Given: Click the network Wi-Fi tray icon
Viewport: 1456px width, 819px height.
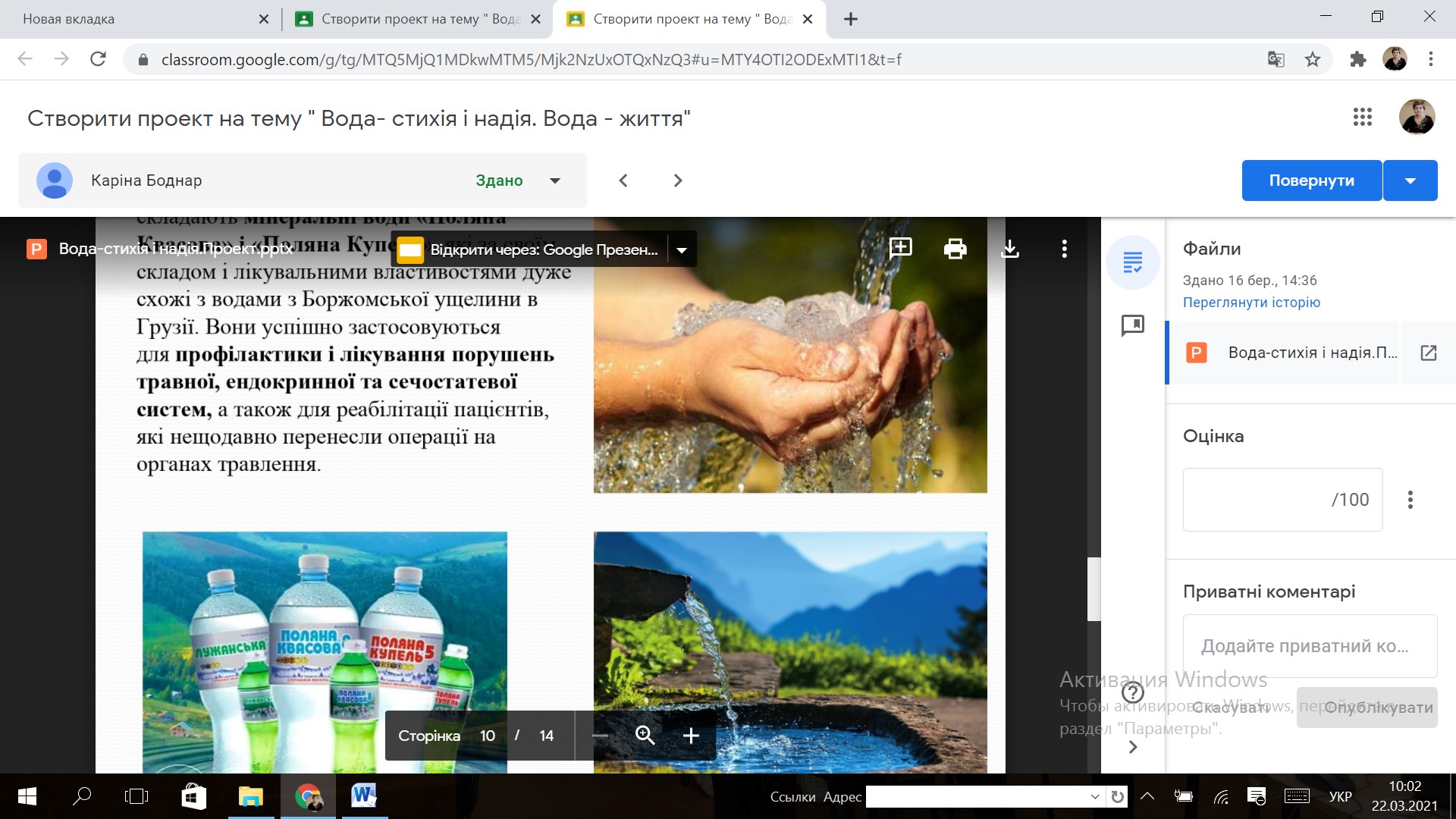Looking at the screenshot, I should 1221,796.
